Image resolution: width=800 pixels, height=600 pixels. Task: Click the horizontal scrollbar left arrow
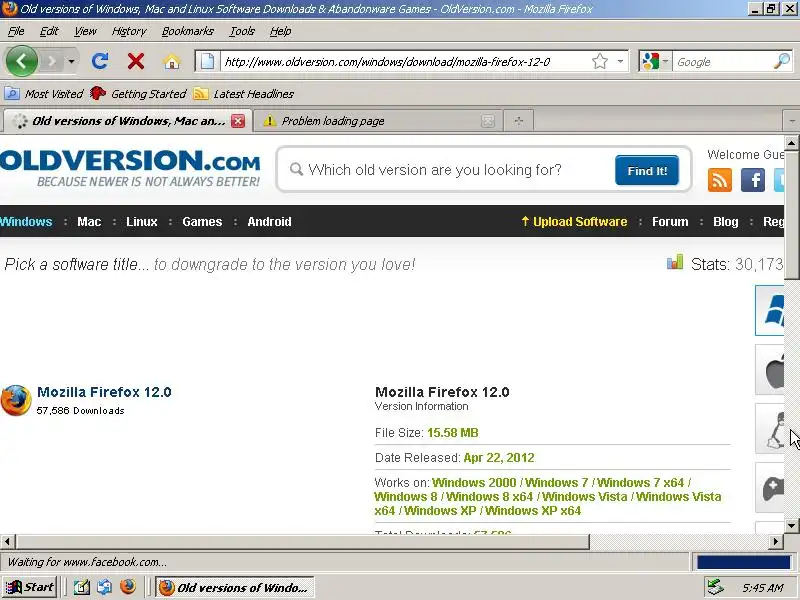[x=8, y=541]
